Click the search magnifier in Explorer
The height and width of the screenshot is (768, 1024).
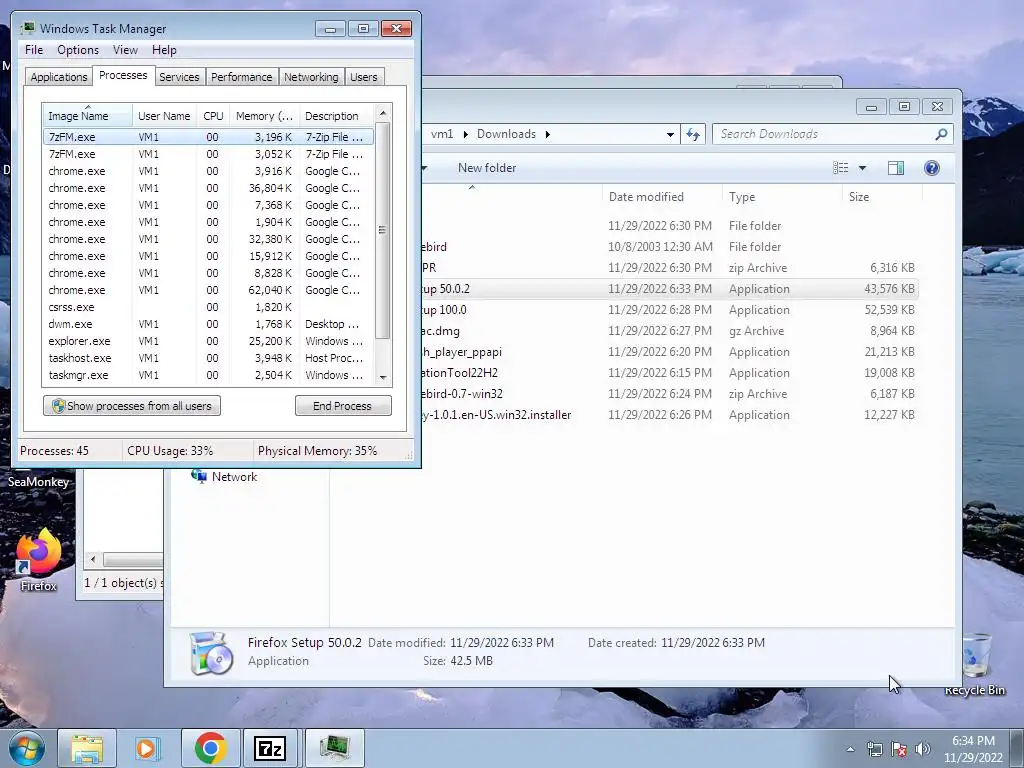click(x=941, y=134)
